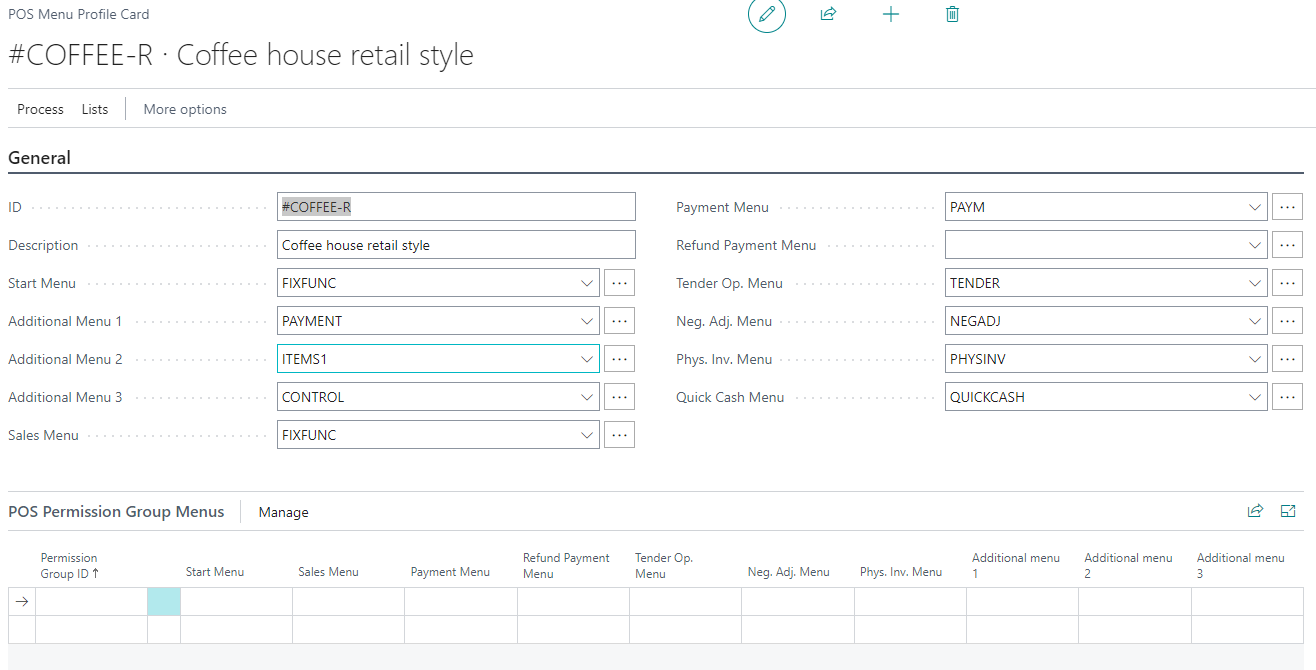Click Manage in Permission Group Menus
The width and height of the screenshot is (1316, 670).
pos(283,512)
